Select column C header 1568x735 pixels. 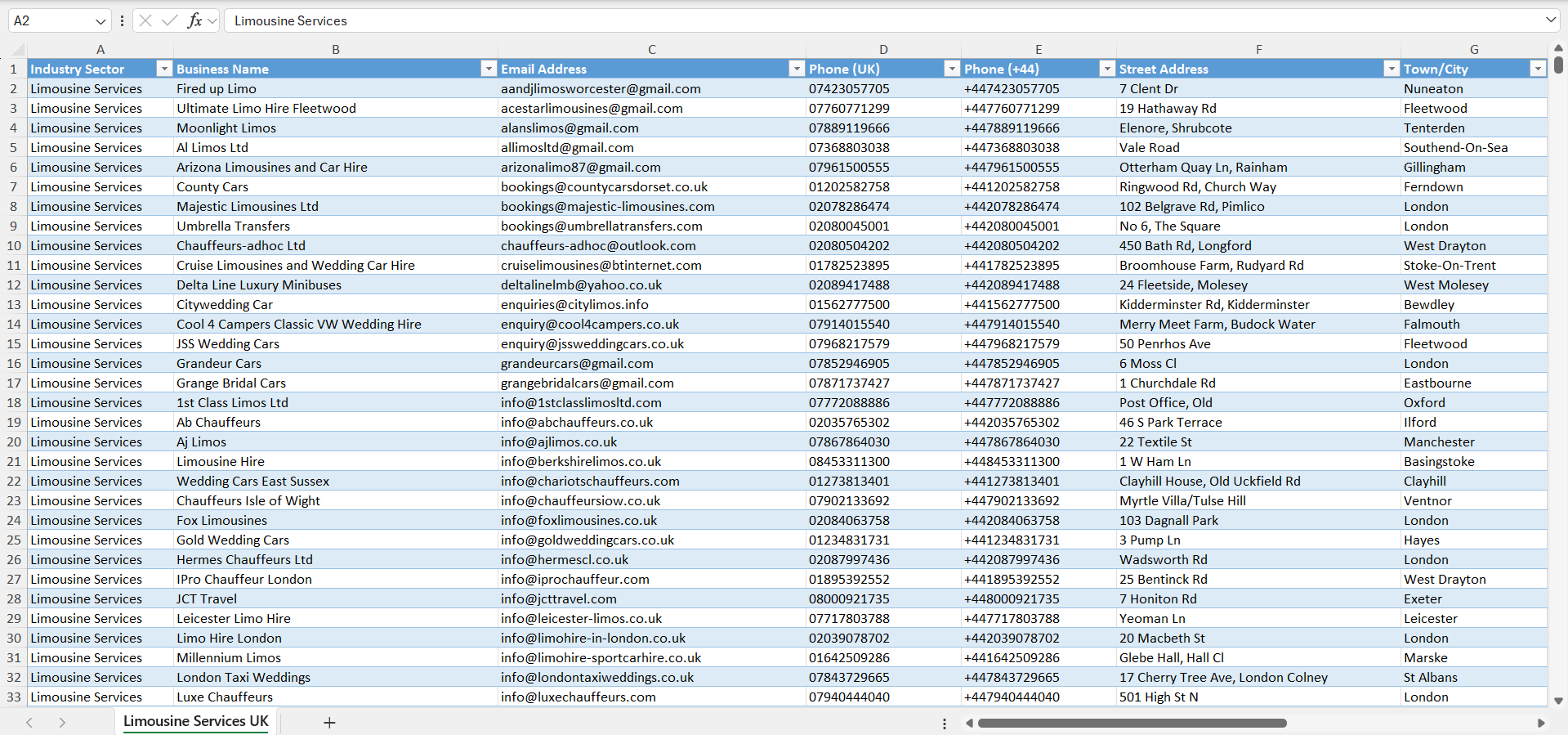tap(651, 49)
